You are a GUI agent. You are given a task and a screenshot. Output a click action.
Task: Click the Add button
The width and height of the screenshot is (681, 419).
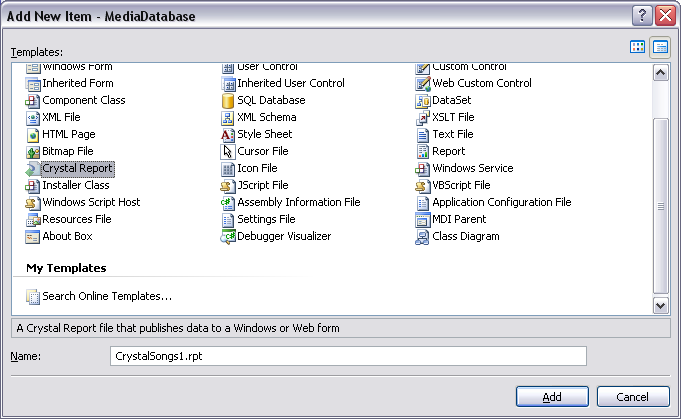(552, 397)
